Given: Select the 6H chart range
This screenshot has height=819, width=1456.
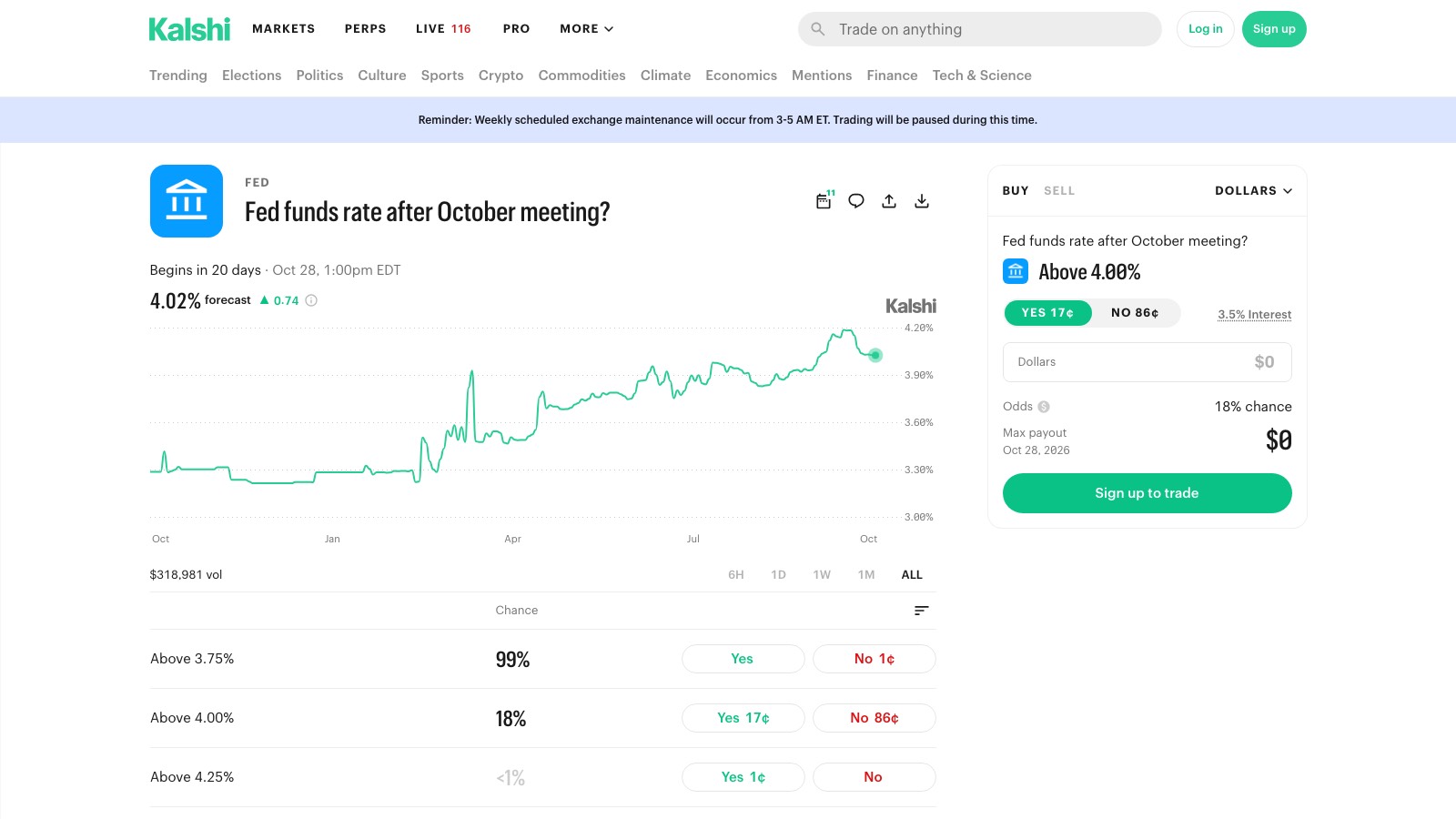Looking at the screenshot, I should point(736,575).
